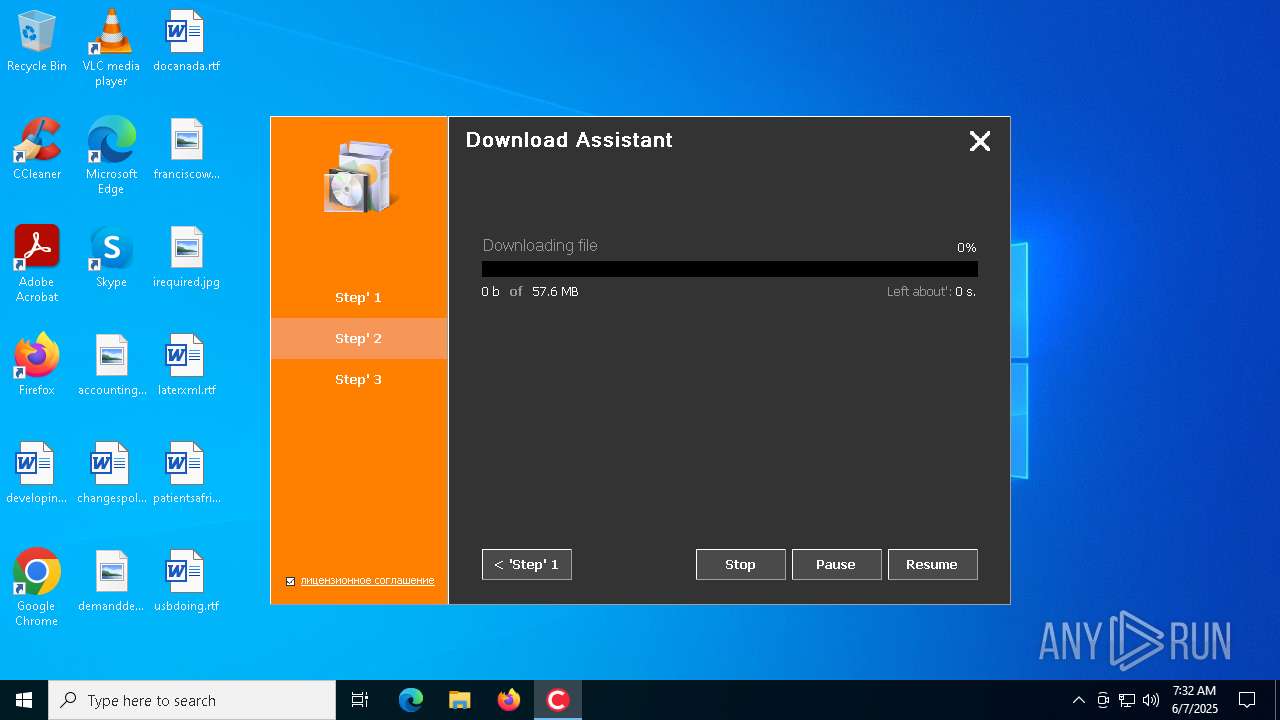The image size is (1280, 720).
Task: Click the taskbar search box
Action: (x=192, y=700)
